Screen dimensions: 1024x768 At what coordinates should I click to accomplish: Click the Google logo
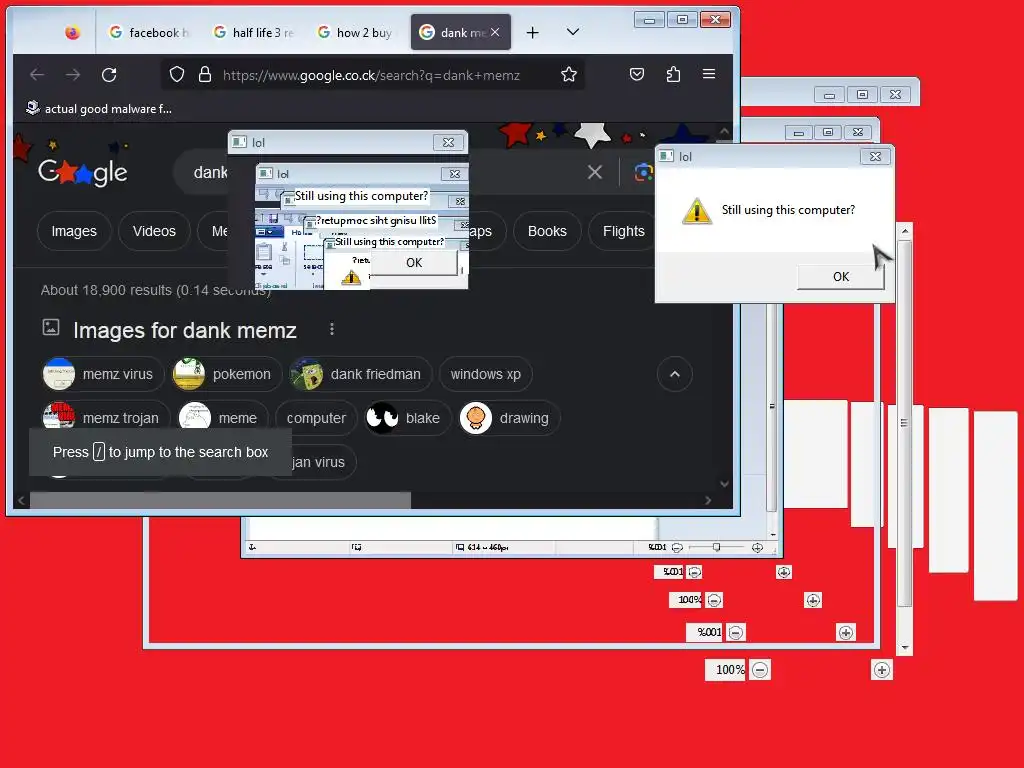(82, 172)
